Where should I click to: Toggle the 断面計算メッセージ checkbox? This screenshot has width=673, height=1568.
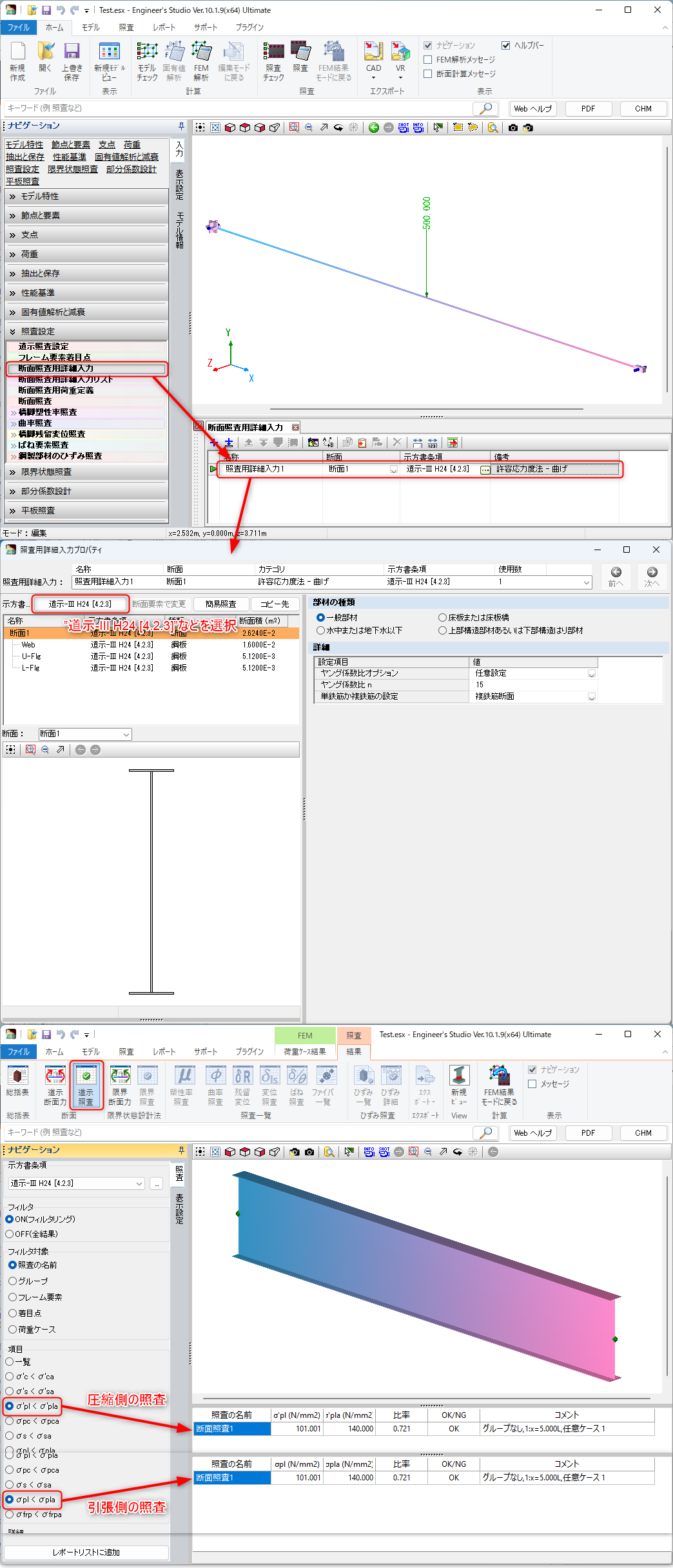pyautogui.click(x=428, y=74)
